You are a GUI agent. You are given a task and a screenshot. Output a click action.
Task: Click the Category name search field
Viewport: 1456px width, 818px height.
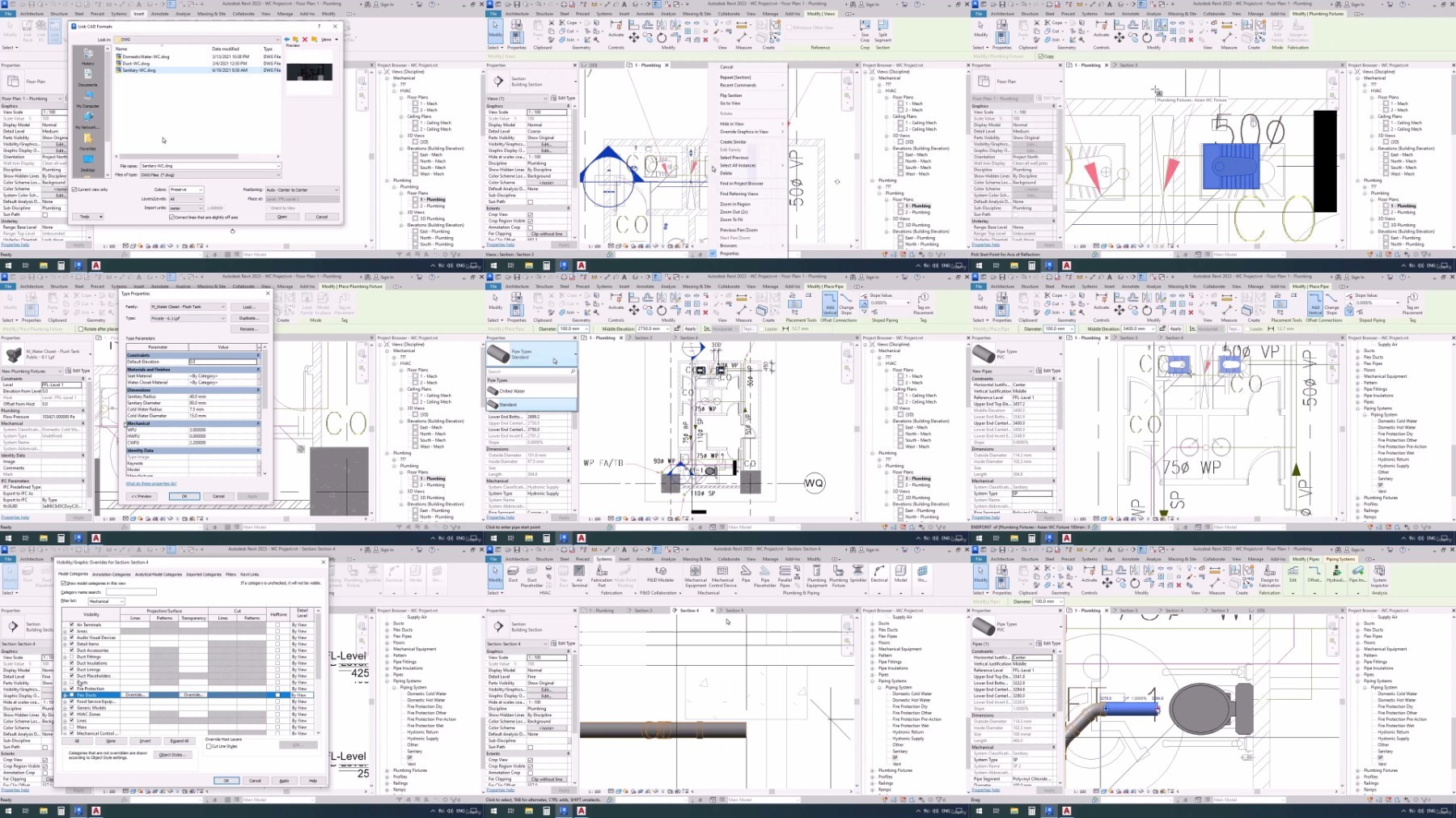click(x=131, y=592)
